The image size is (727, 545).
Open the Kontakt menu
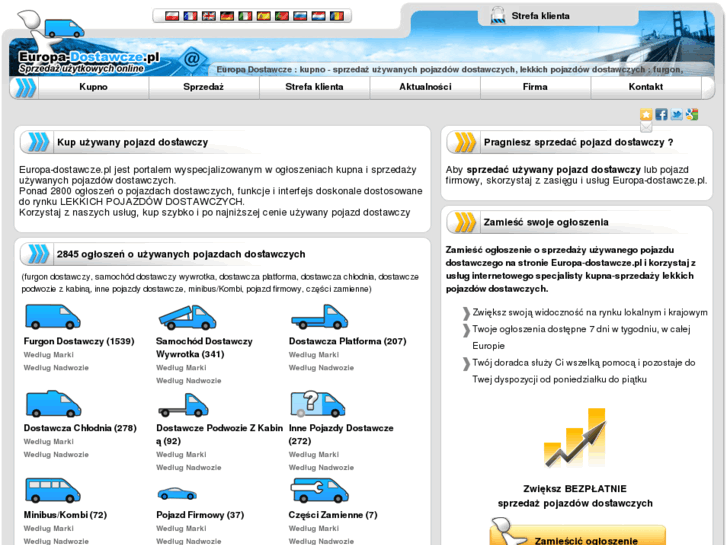click(646, 87)
